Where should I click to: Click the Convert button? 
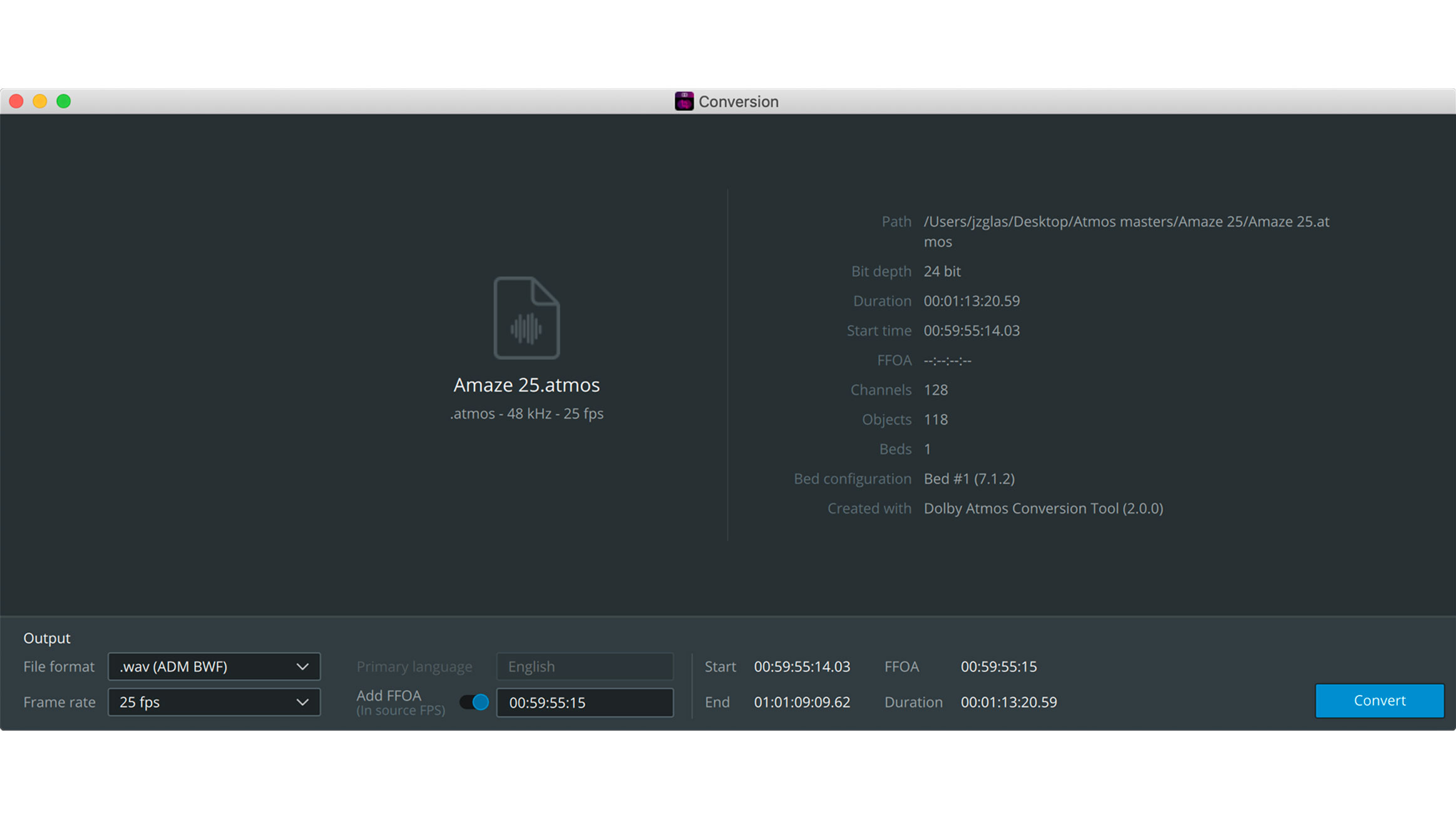coord(1380,701)
